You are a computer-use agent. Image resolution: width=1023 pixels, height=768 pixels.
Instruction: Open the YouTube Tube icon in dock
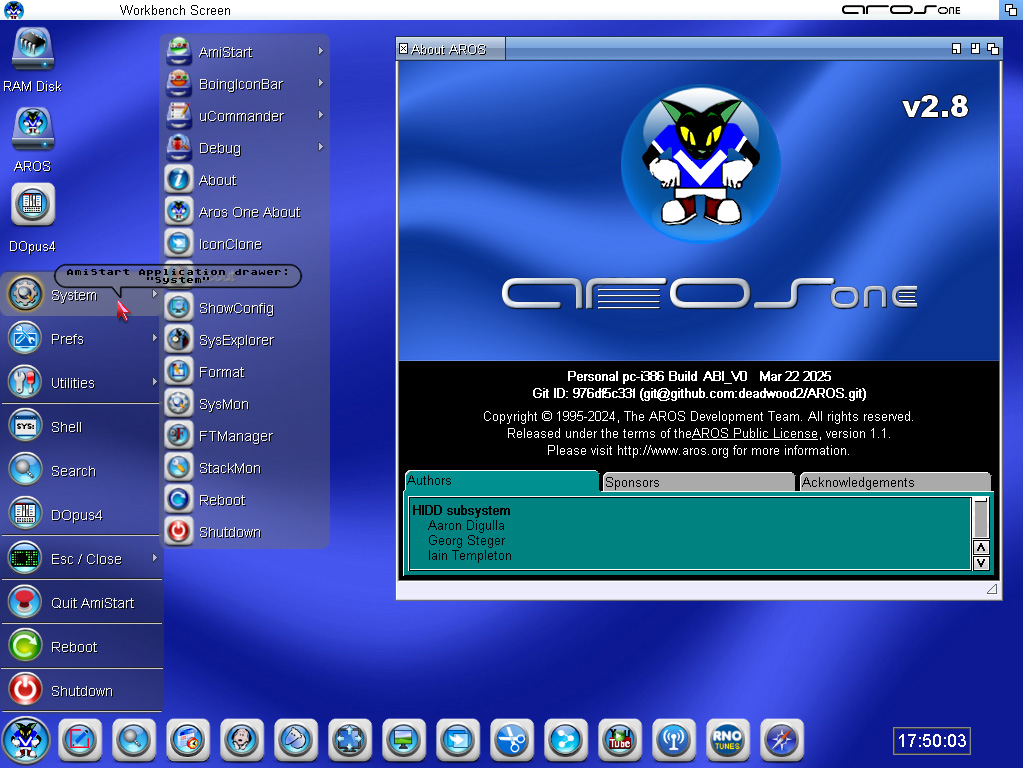pos(619,740)
